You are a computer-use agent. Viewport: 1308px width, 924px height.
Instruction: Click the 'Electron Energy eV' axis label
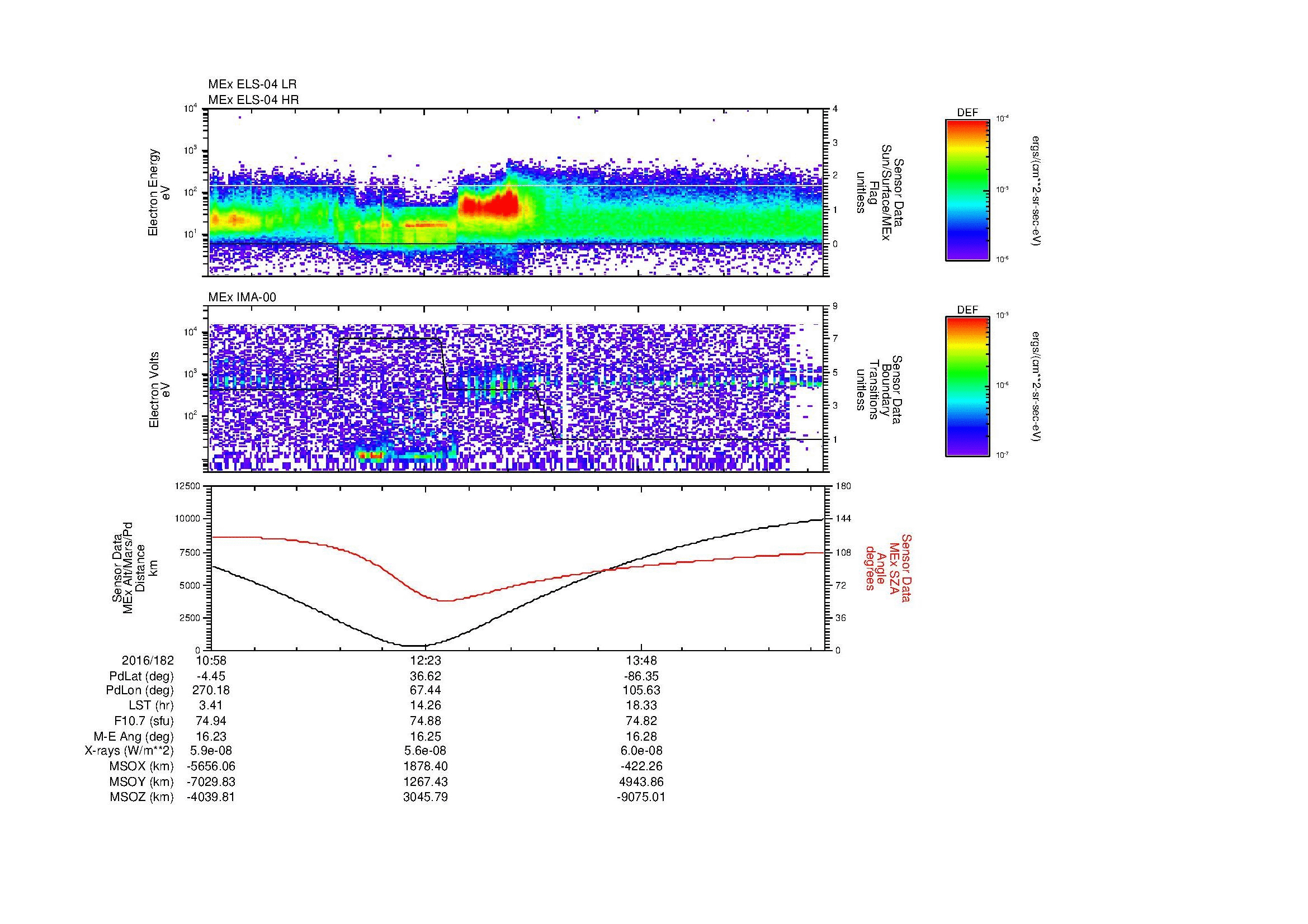click(159, 192)
